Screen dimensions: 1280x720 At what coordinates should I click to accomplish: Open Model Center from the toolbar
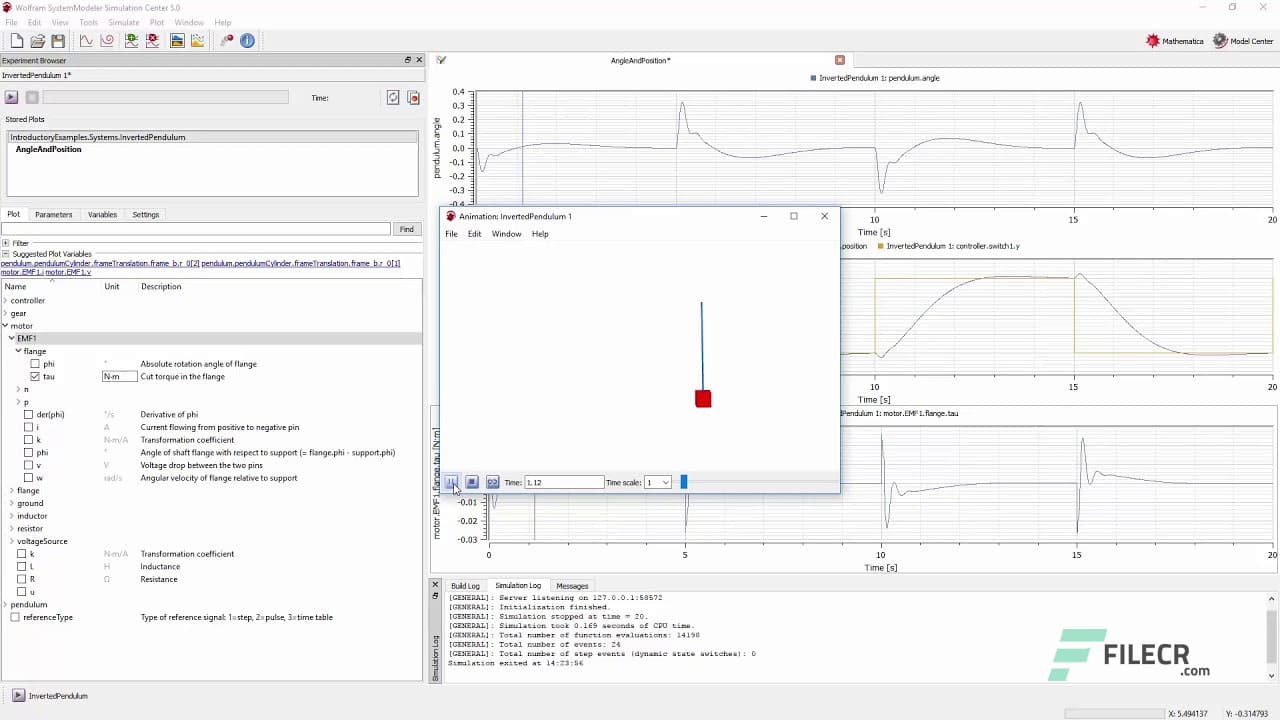(x=1243, y=41)
